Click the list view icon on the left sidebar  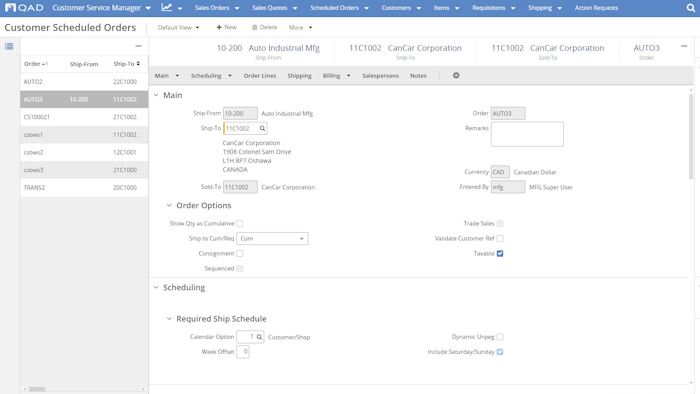[9, 46]
